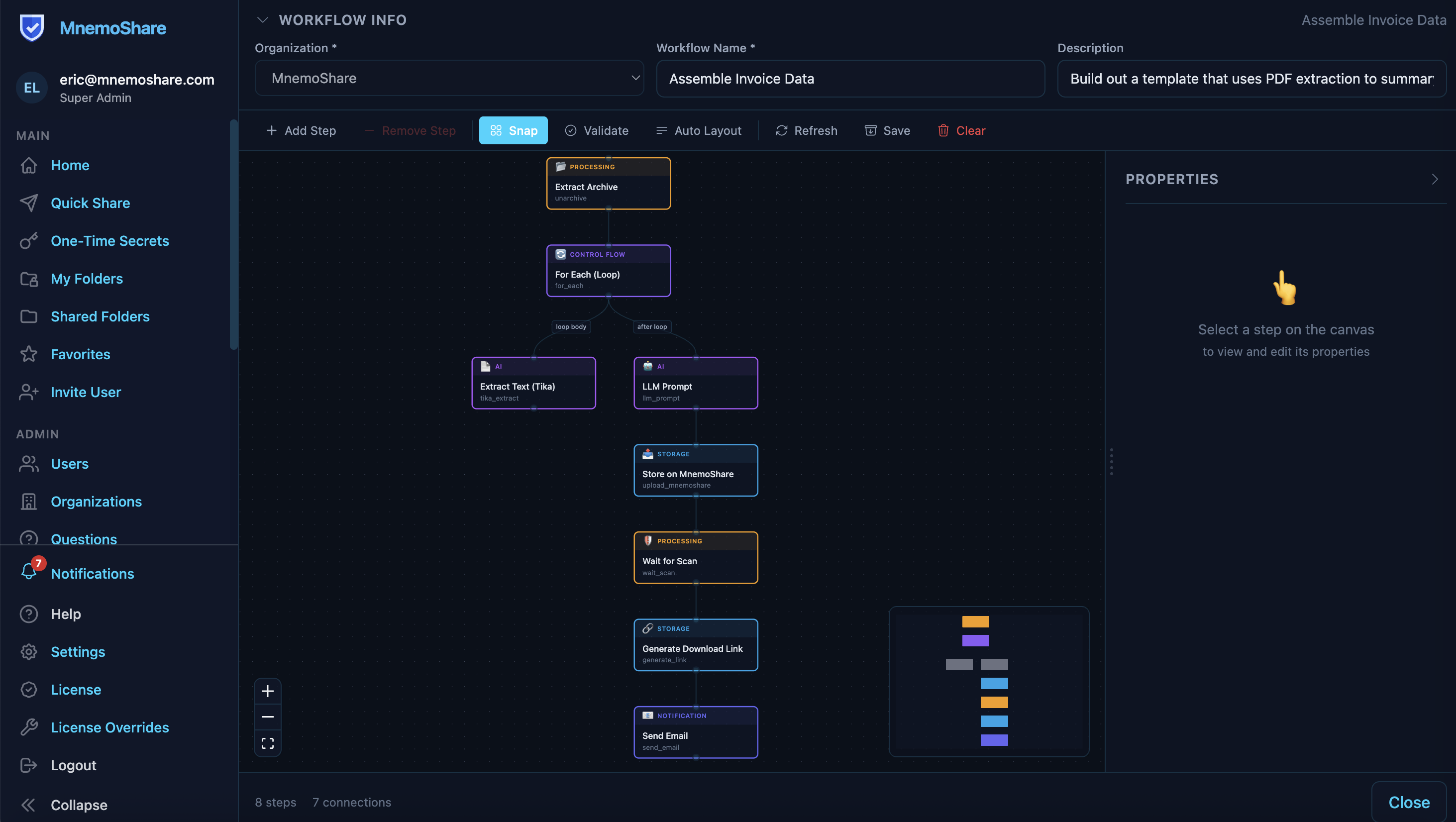1456x822 pixels.
Task: Open Quick Share from sidebar
Action: 91,203
